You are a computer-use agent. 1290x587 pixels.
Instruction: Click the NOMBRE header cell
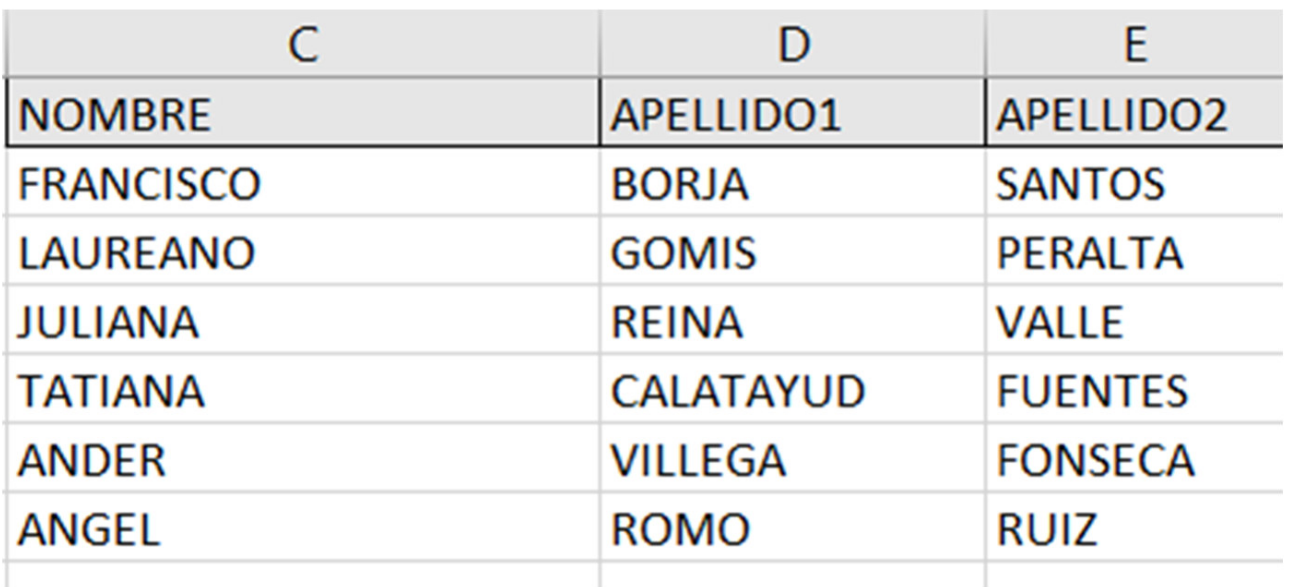point(303,117)
